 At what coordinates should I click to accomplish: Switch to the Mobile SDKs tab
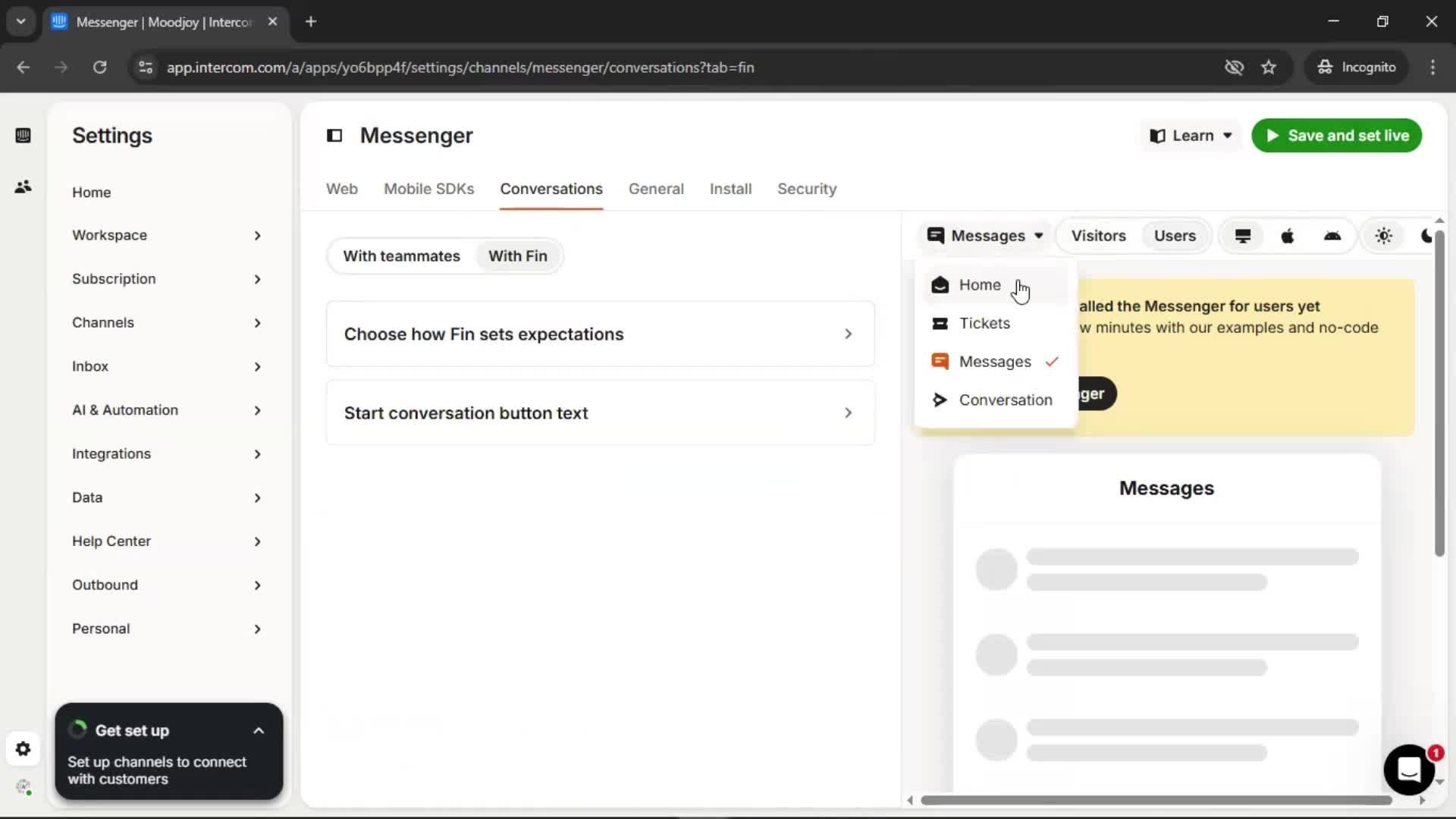428,189
